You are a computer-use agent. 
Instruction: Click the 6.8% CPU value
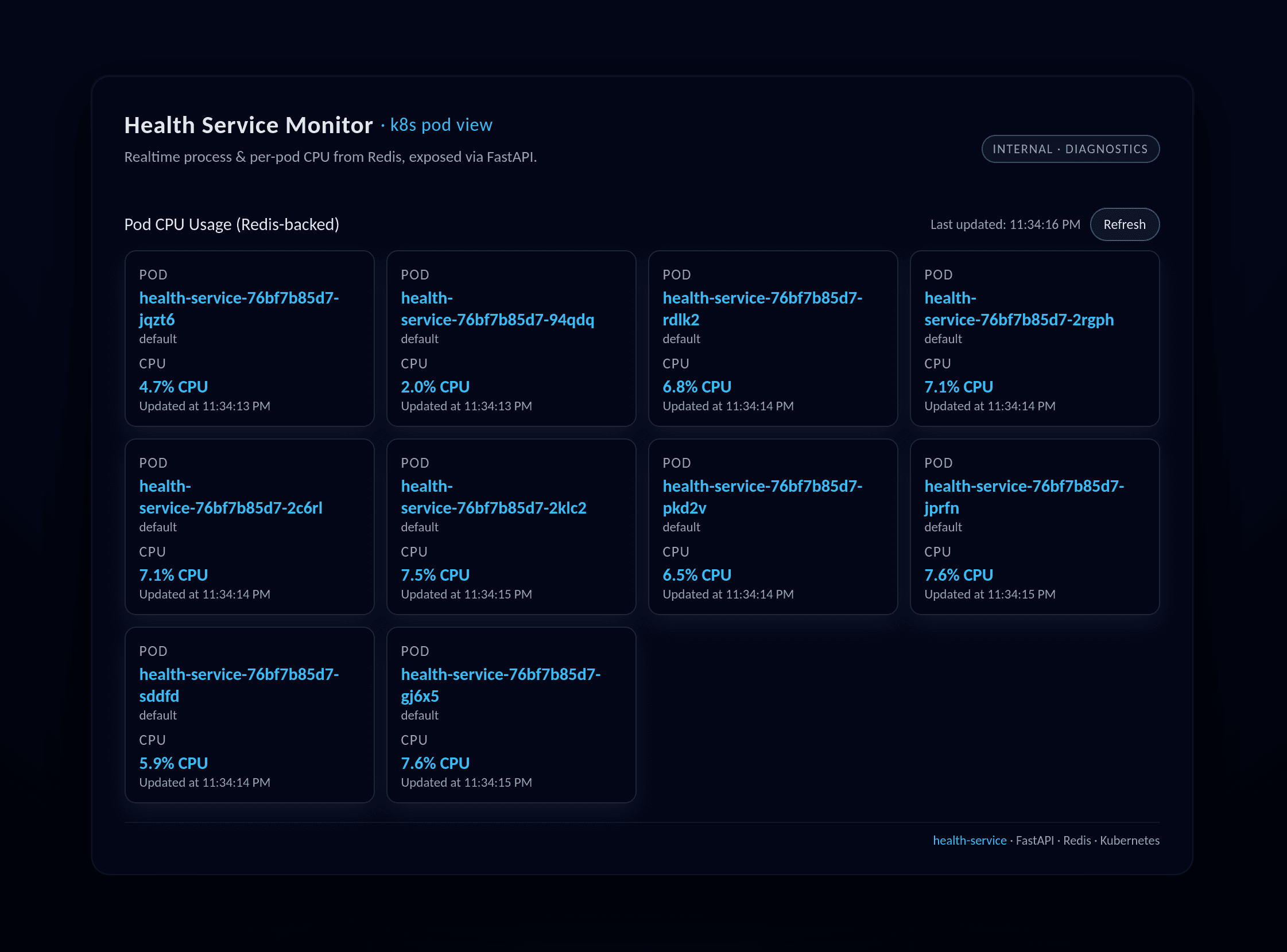[697, 387]
